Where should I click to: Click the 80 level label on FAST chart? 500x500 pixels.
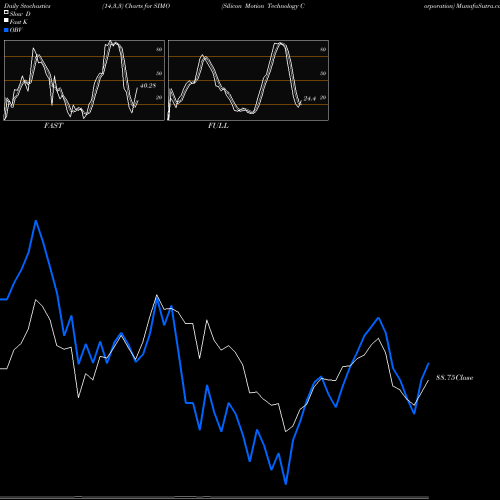159,49
